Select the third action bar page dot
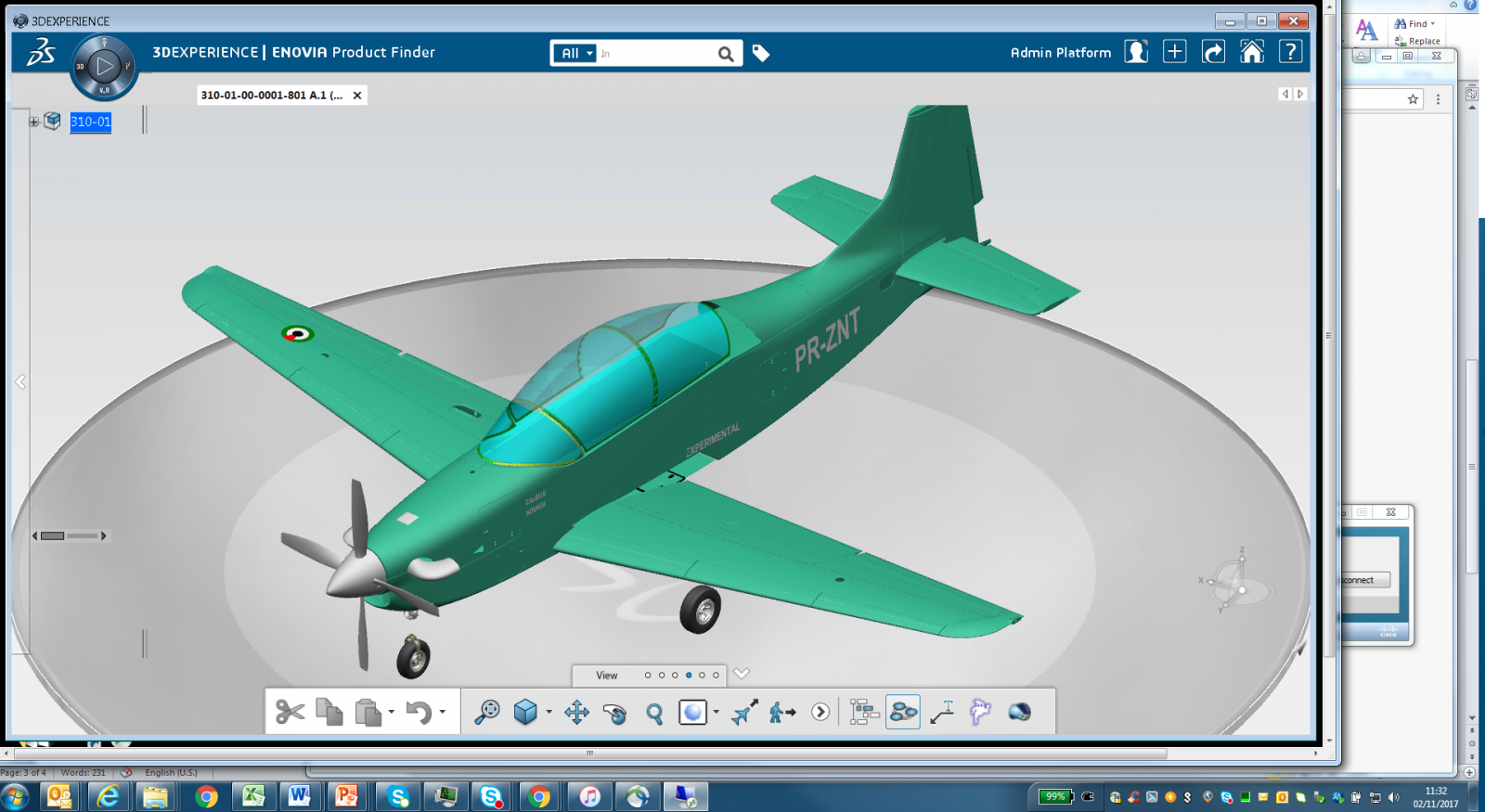Viewport: 1485px width, 812px height. coord(675,676)
